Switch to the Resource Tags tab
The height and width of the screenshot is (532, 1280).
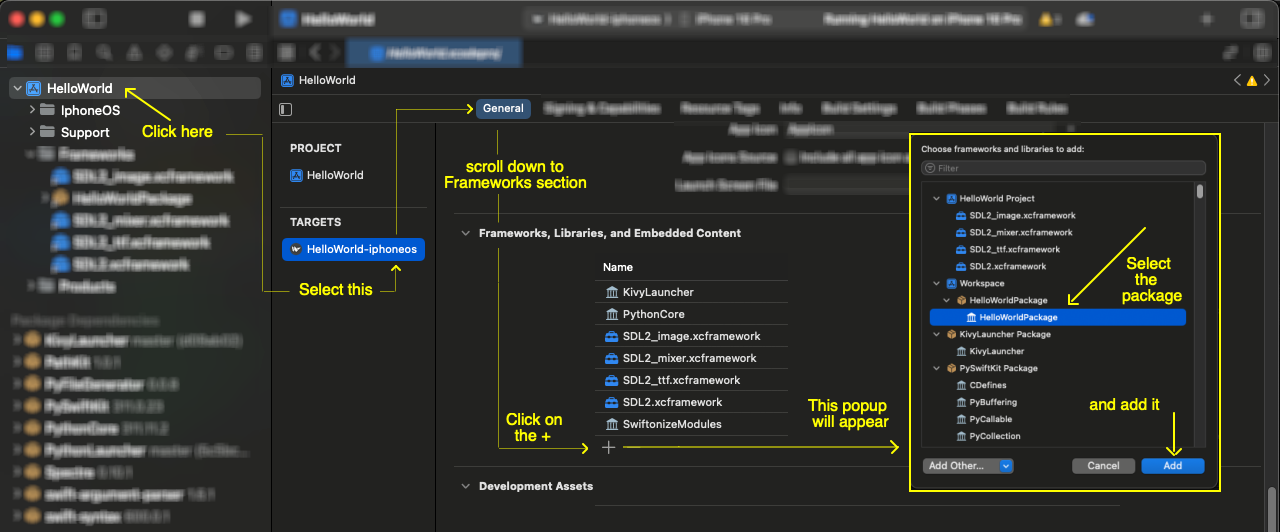(720, 108)
